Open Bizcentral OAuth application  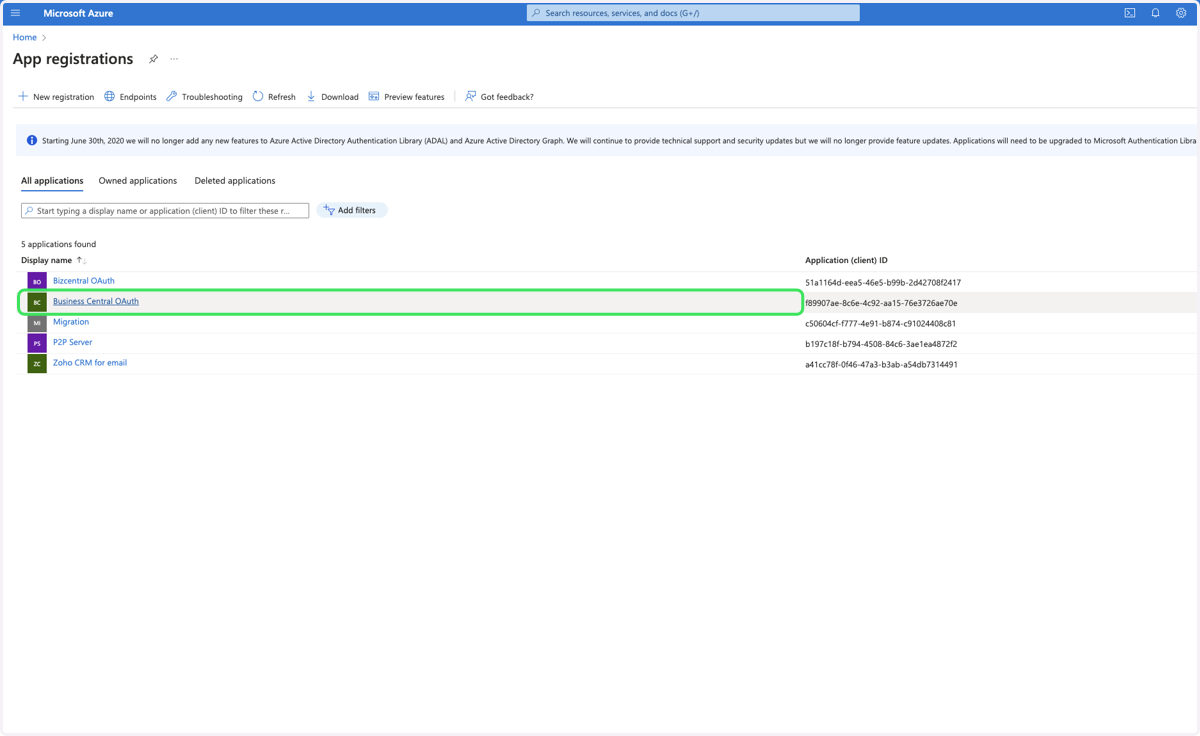pyautogui.click(x=84, y=281)
